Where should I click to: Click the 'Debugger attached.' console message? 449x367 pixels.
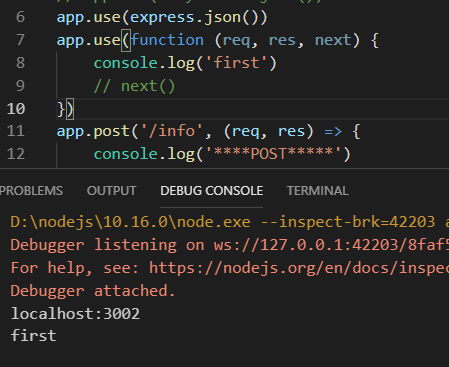click(93, 291)
